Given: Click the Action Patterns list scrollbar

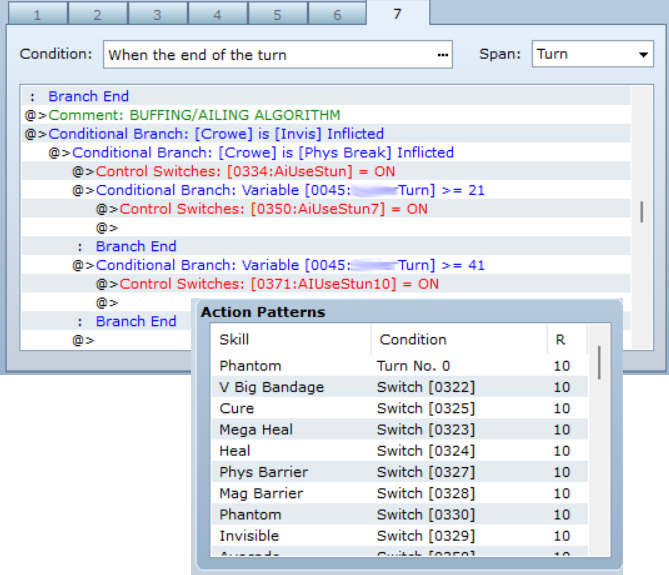Looking at the screenshot, I should click(x=600, y=450).
